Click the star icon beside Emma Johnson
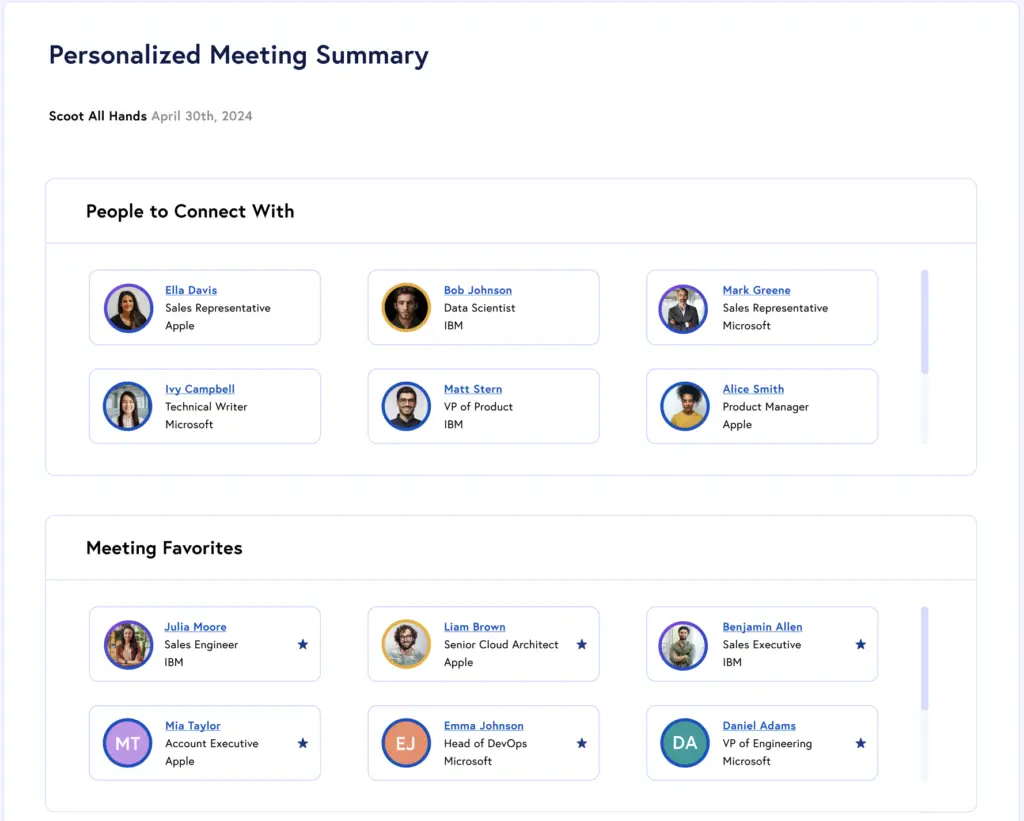 582,744
